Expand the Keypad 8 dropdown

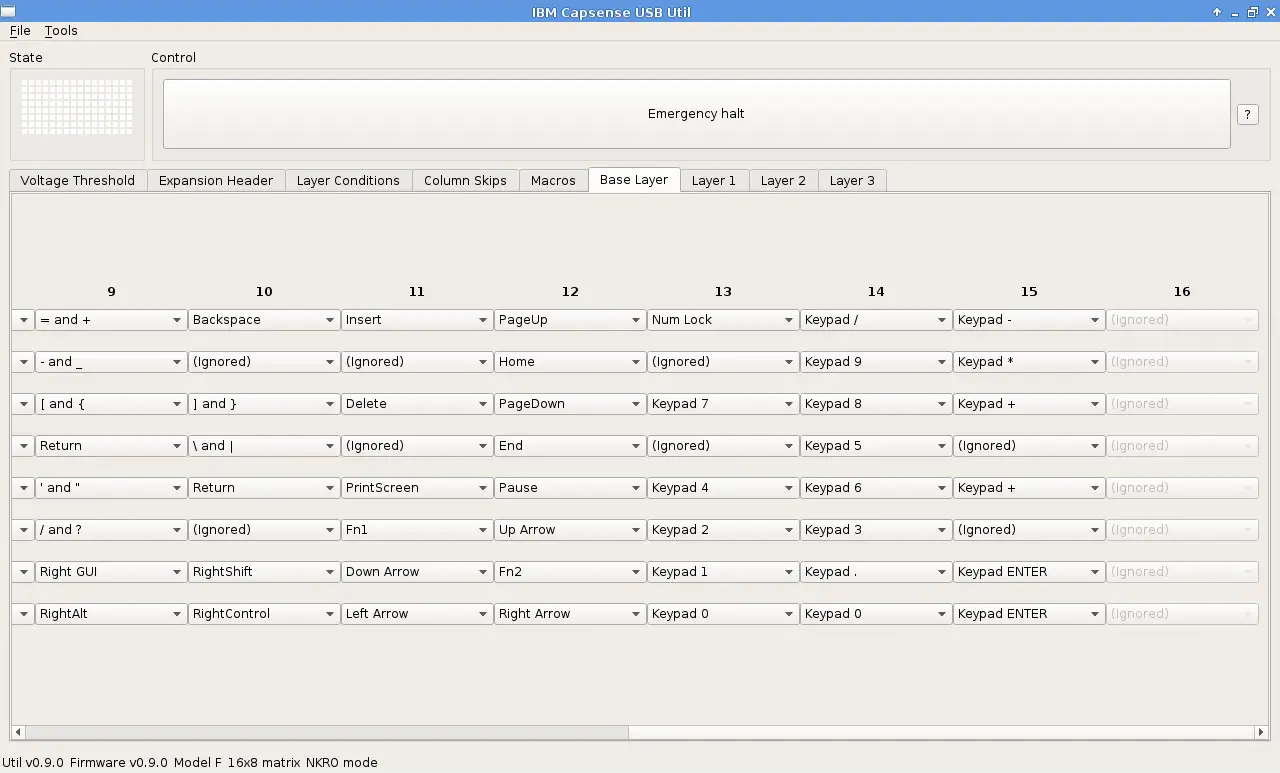pyautogui.click(x=875, y=404)
